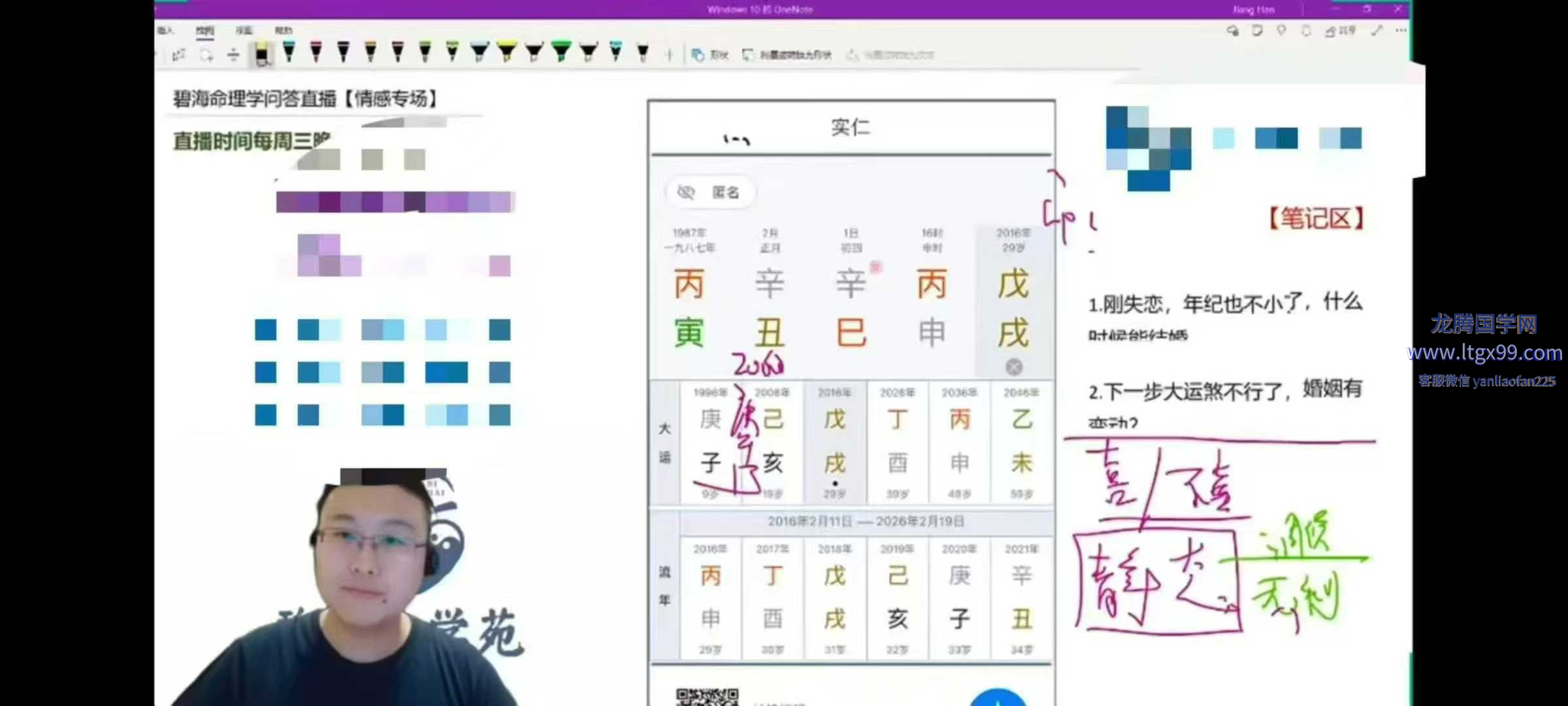Image resolution: width=1568 pixels, height=706 pixels.
Task: Activate the insert space tool
Action: [233, 55]
